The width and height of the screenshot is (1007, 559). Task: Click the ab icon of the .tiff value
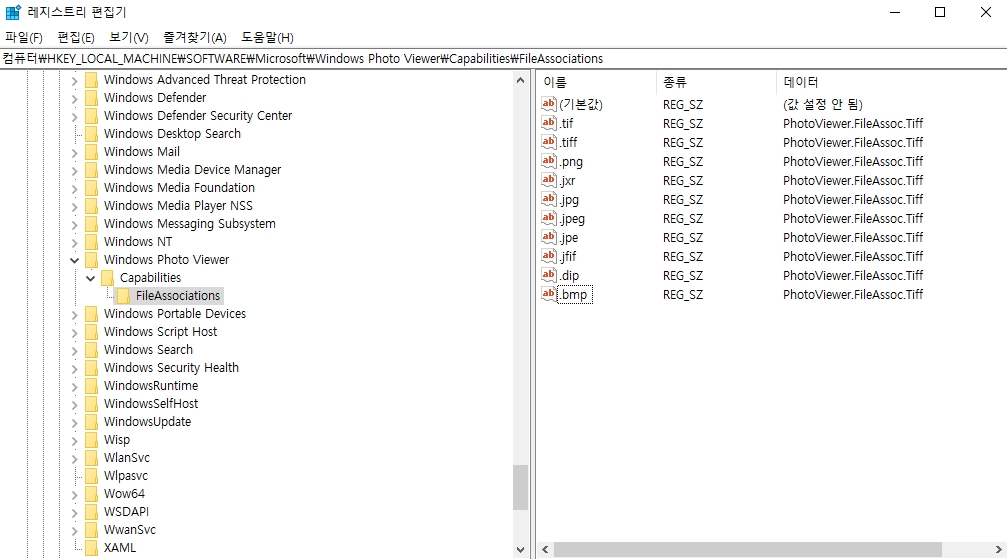(548, 142)
